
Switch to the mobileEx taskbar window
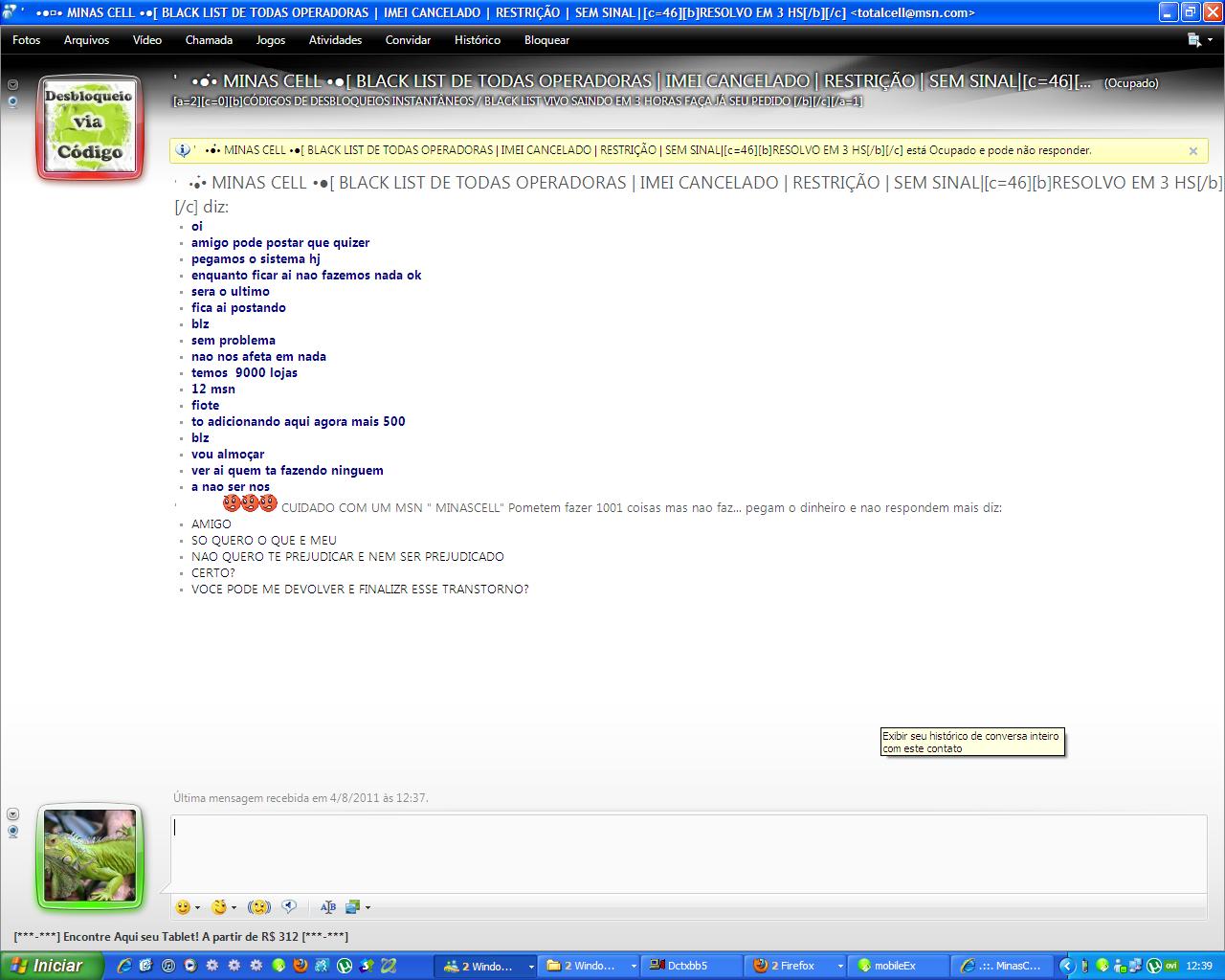point(899,966)
